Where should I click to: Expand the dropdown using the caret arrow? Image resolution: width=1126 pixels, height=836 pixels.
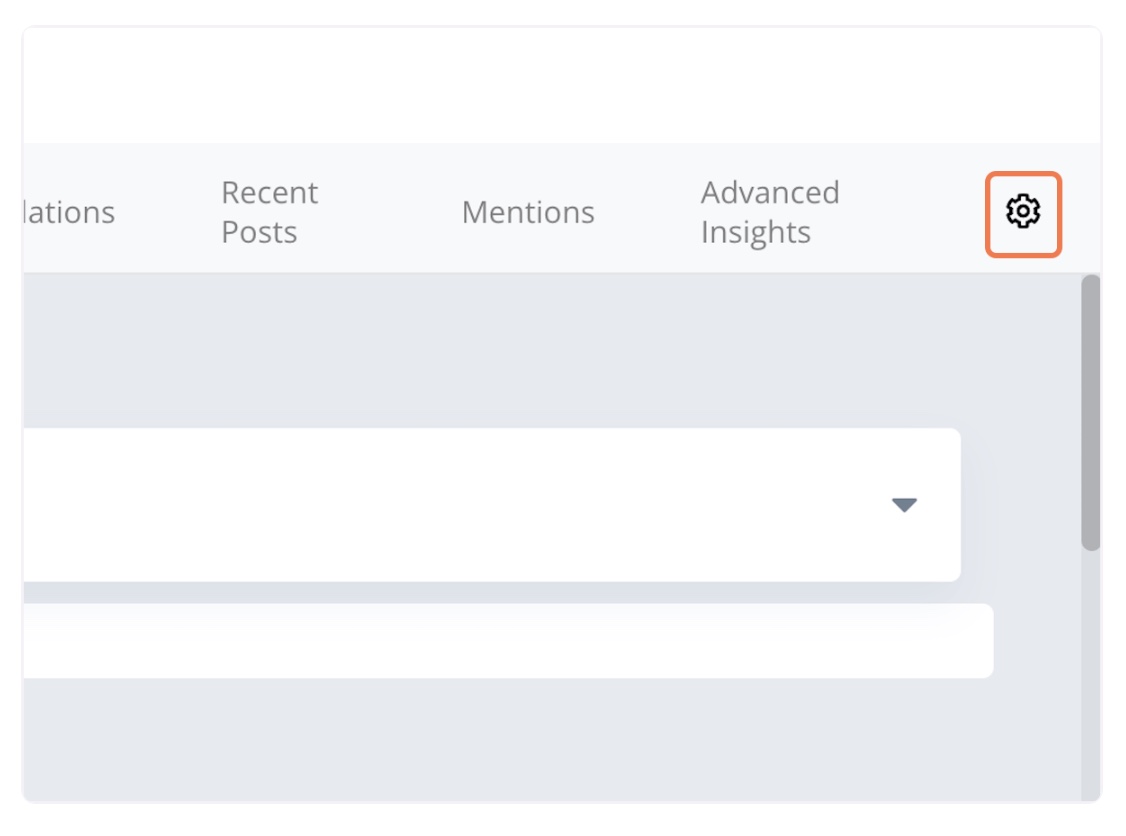(904, 505)
